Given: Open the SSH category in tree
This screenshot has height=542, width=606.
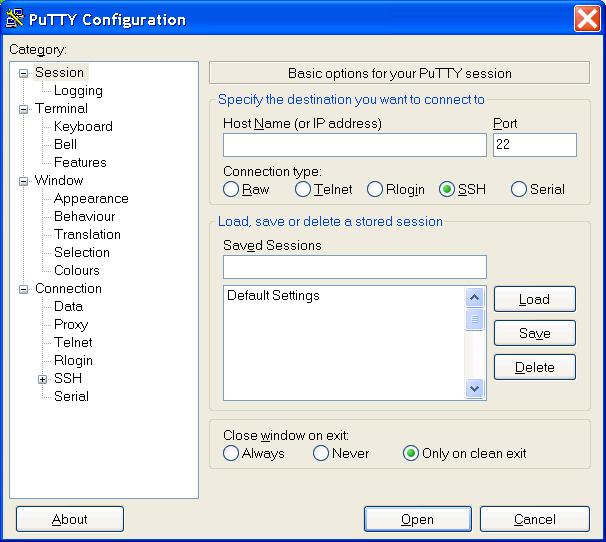Looking at the screenshot, I should [68, 378].
